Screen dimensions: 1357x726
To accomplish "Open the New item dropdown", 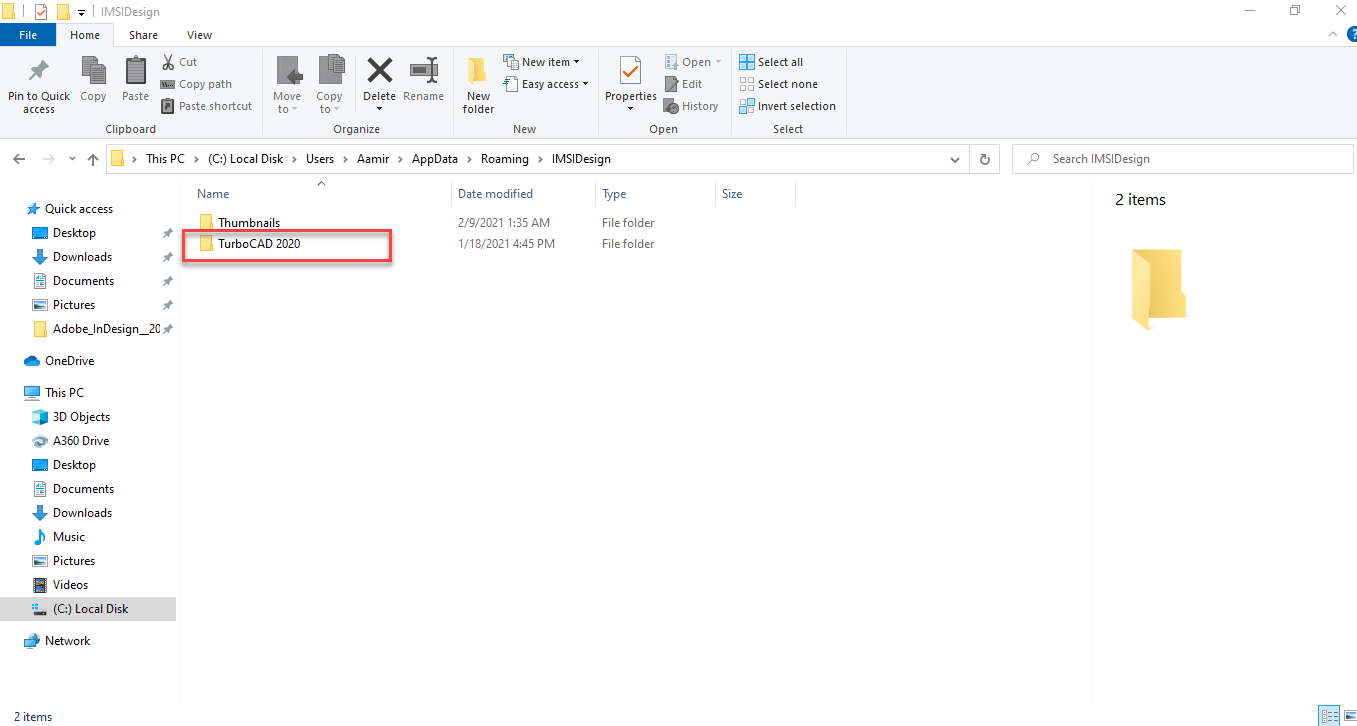I will pyautogui.click(x=541, y=62).
